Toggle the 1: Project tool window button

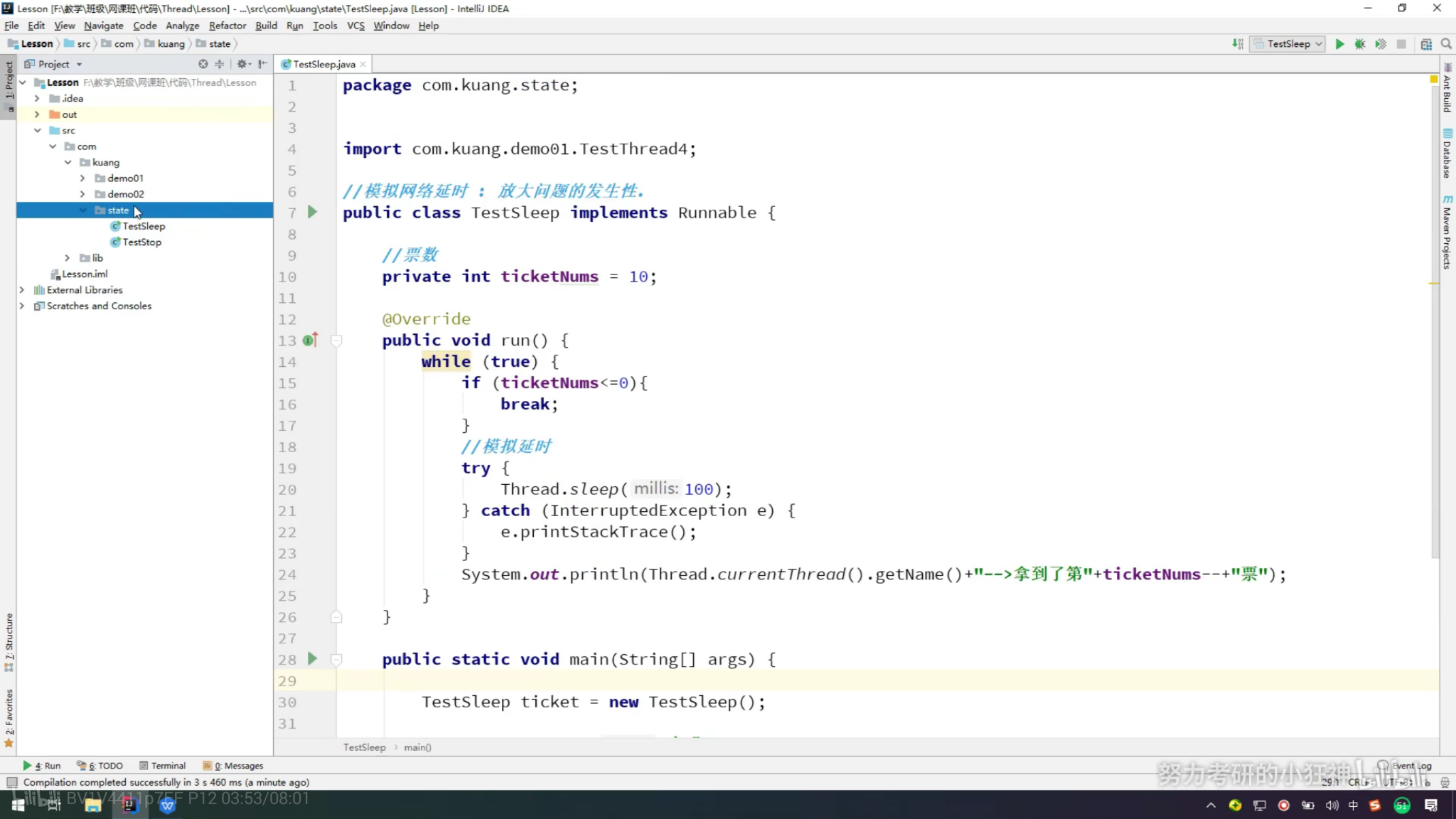[x=9, y=87]
